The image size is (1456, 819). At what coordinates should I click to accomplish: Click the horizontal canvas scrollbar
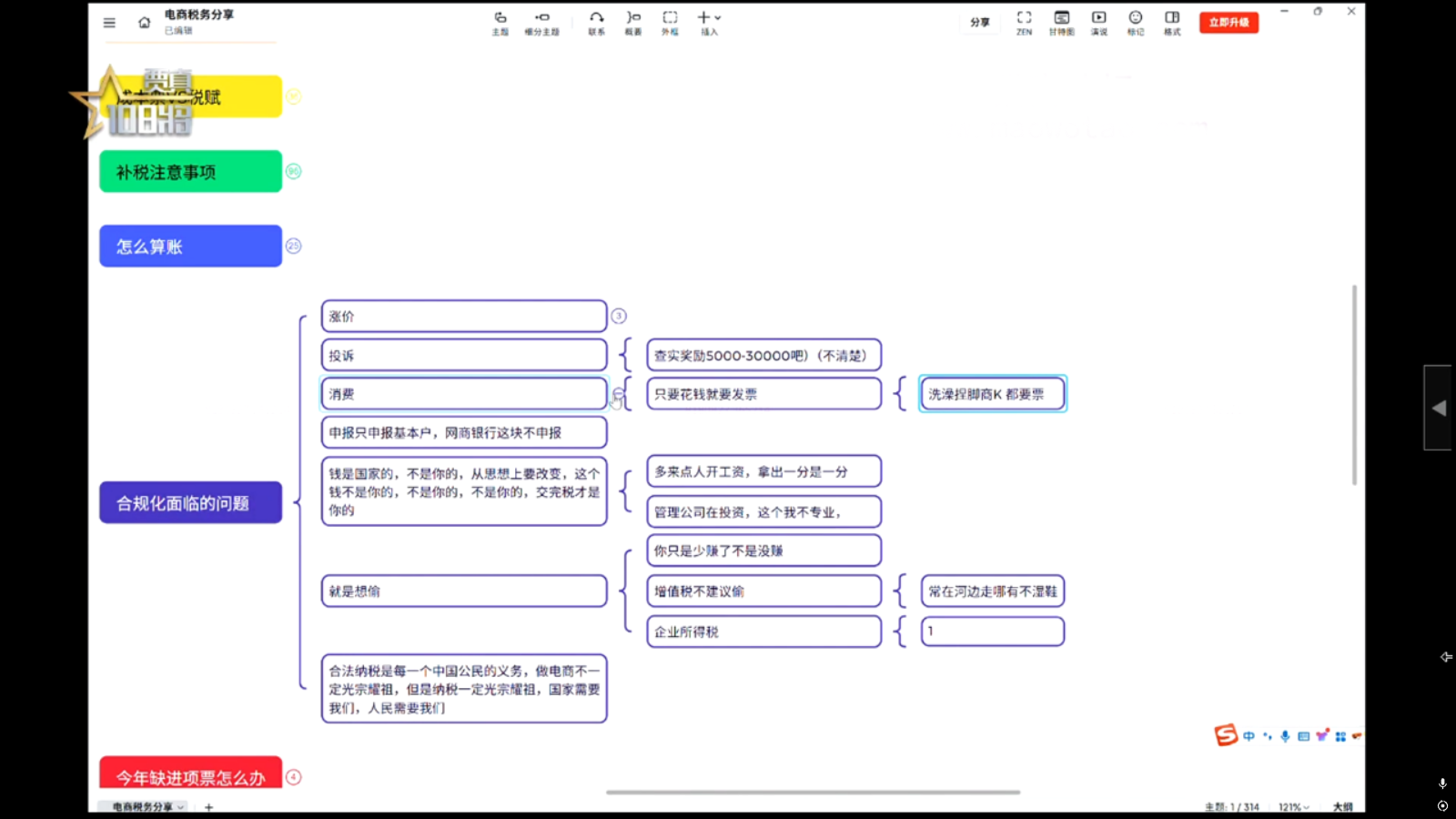(x=813, y=793)
